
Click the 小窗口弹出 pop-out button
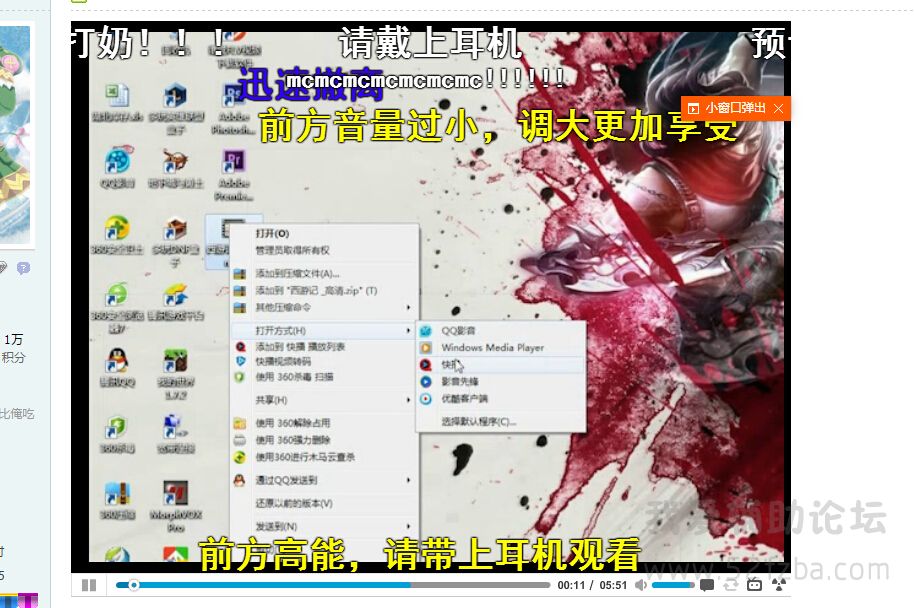click(x=727, y=108)
